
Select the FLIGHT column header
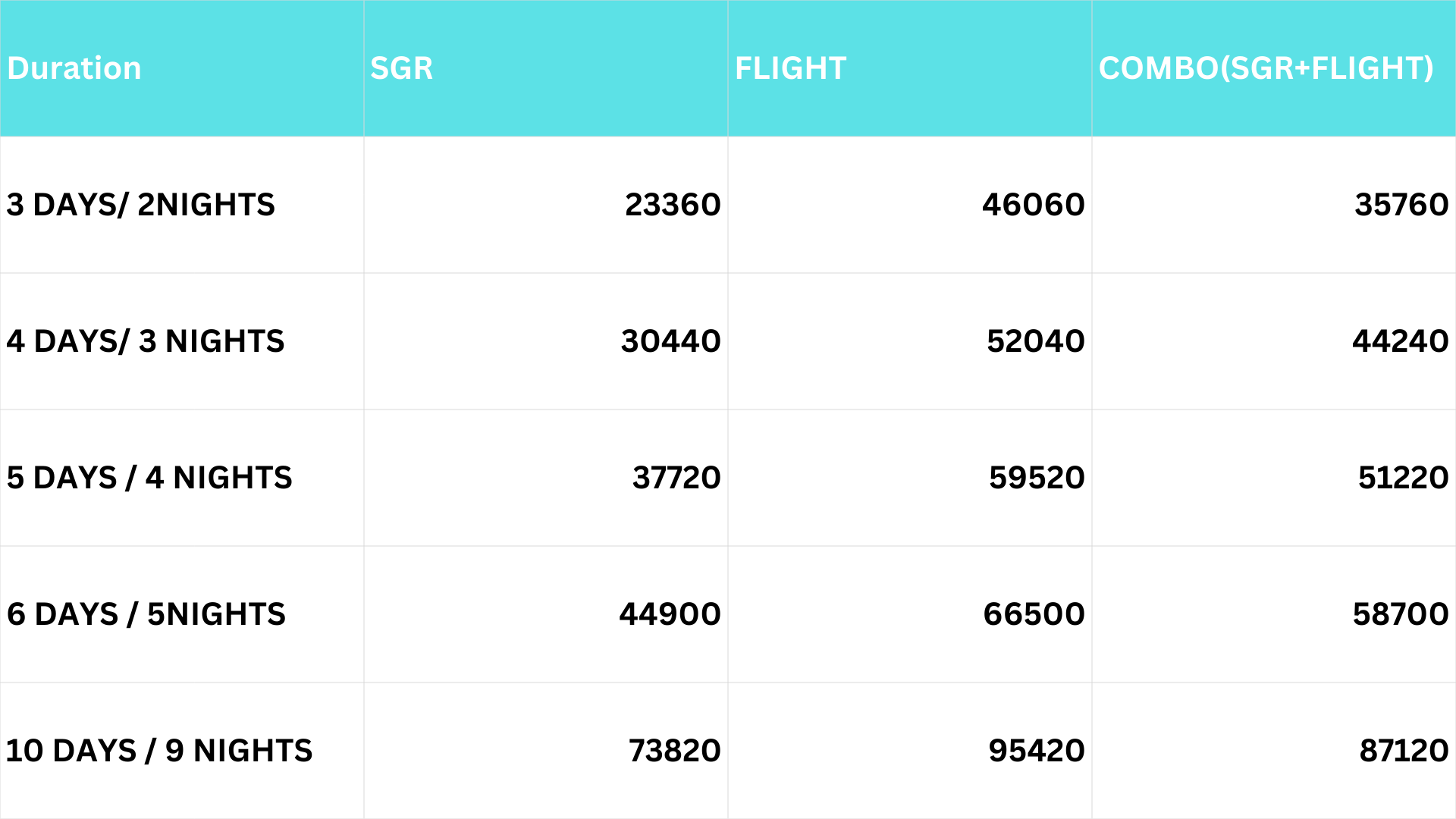[790, 68]
